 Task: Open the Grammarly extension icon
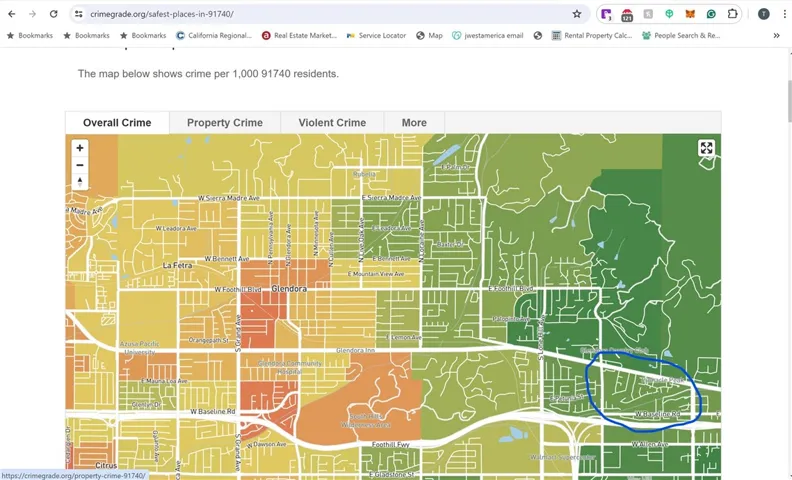(711, 14)
